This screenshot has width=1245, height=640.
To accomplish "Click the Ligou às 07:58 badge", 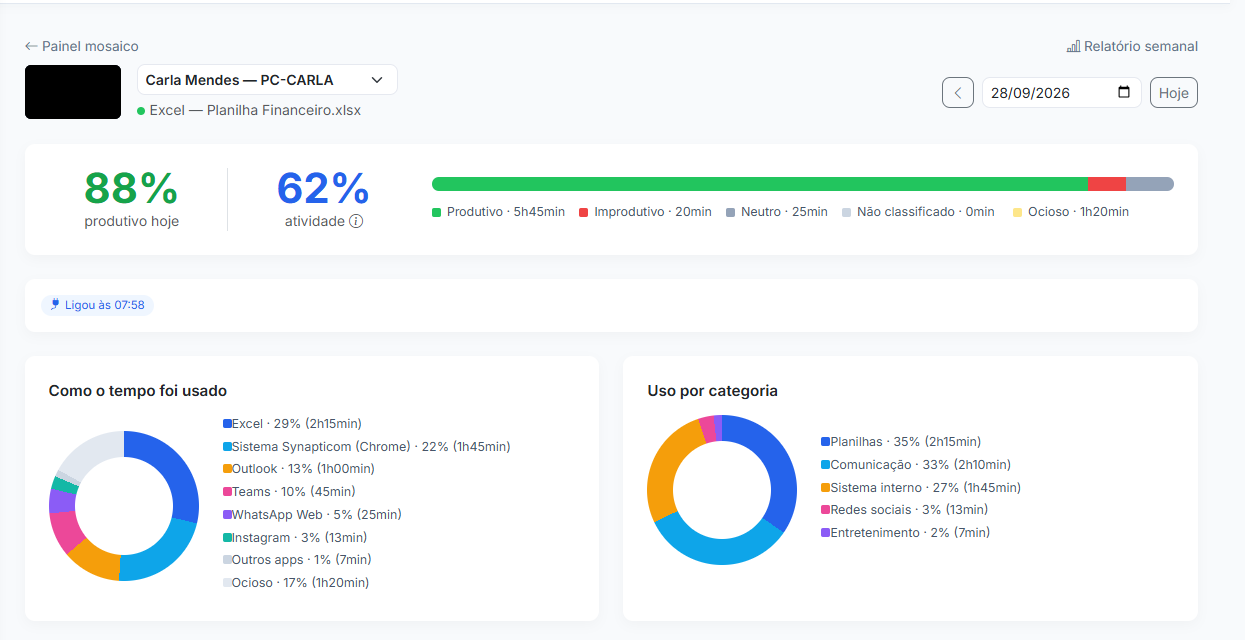I will 97,305.
